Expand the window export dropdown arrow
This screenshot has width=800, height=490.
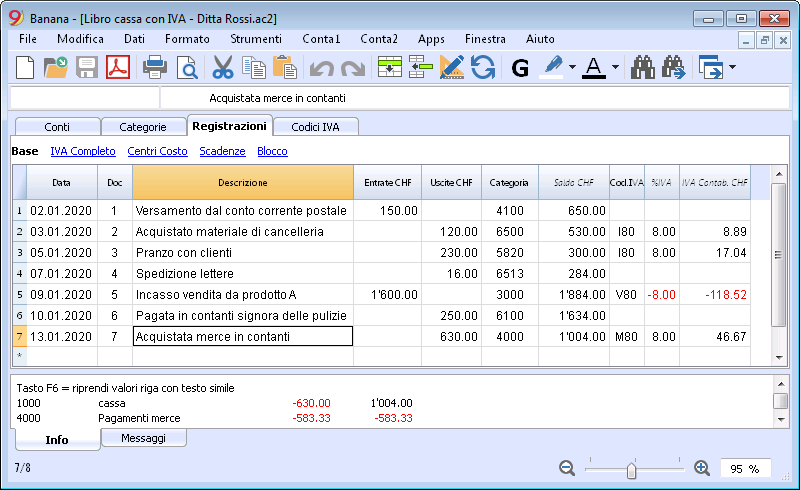point(733,67)
